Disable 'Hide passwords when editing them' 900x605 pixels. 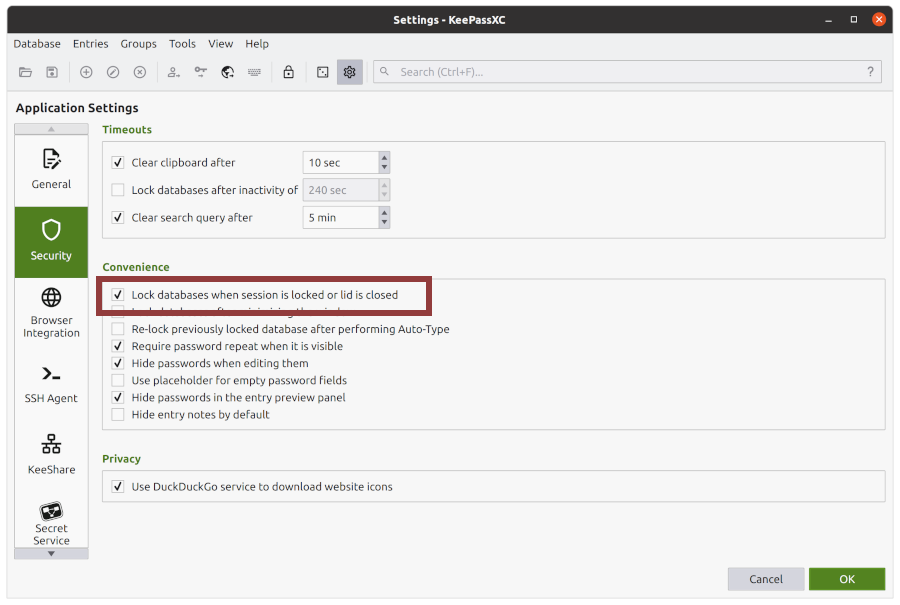click(117, 363)
